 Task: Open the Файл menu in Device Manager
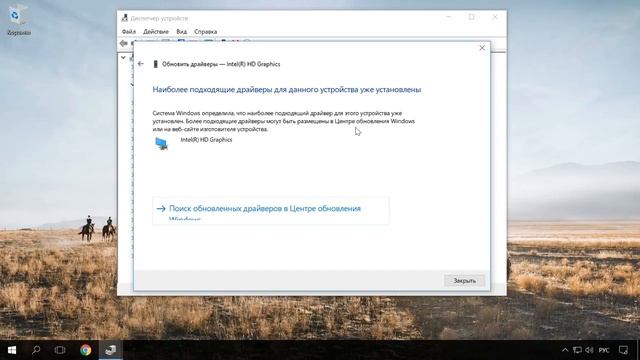pyautogui.click(x=129, y=31)
